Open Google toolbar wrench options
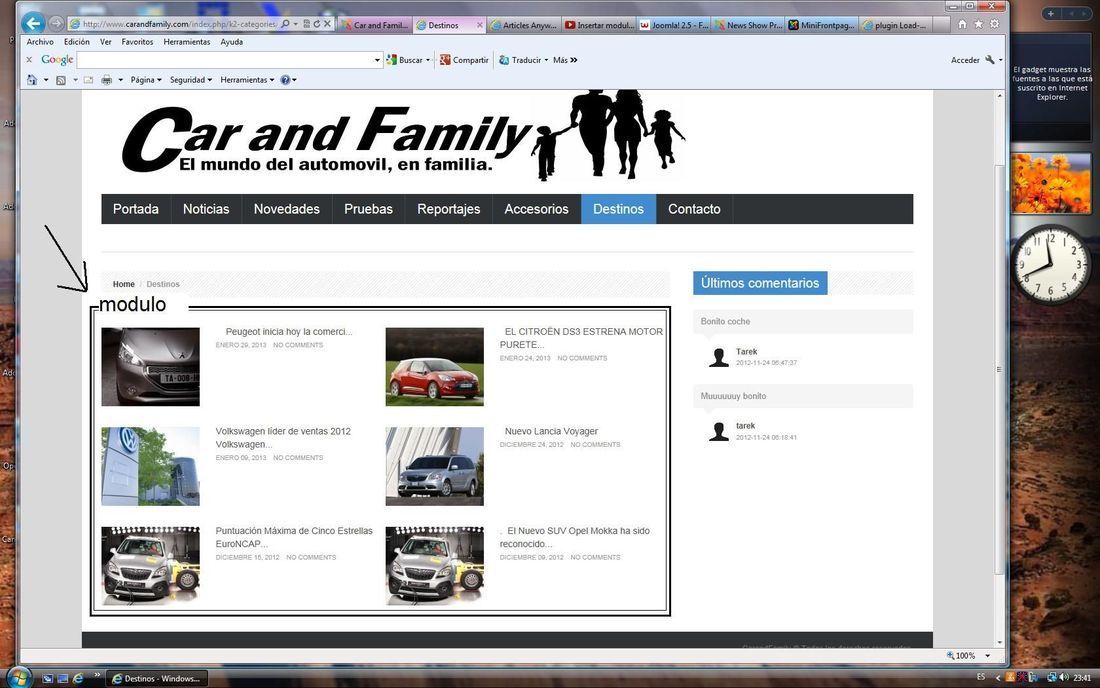The image size is (1100, 688). click(990, 60)
